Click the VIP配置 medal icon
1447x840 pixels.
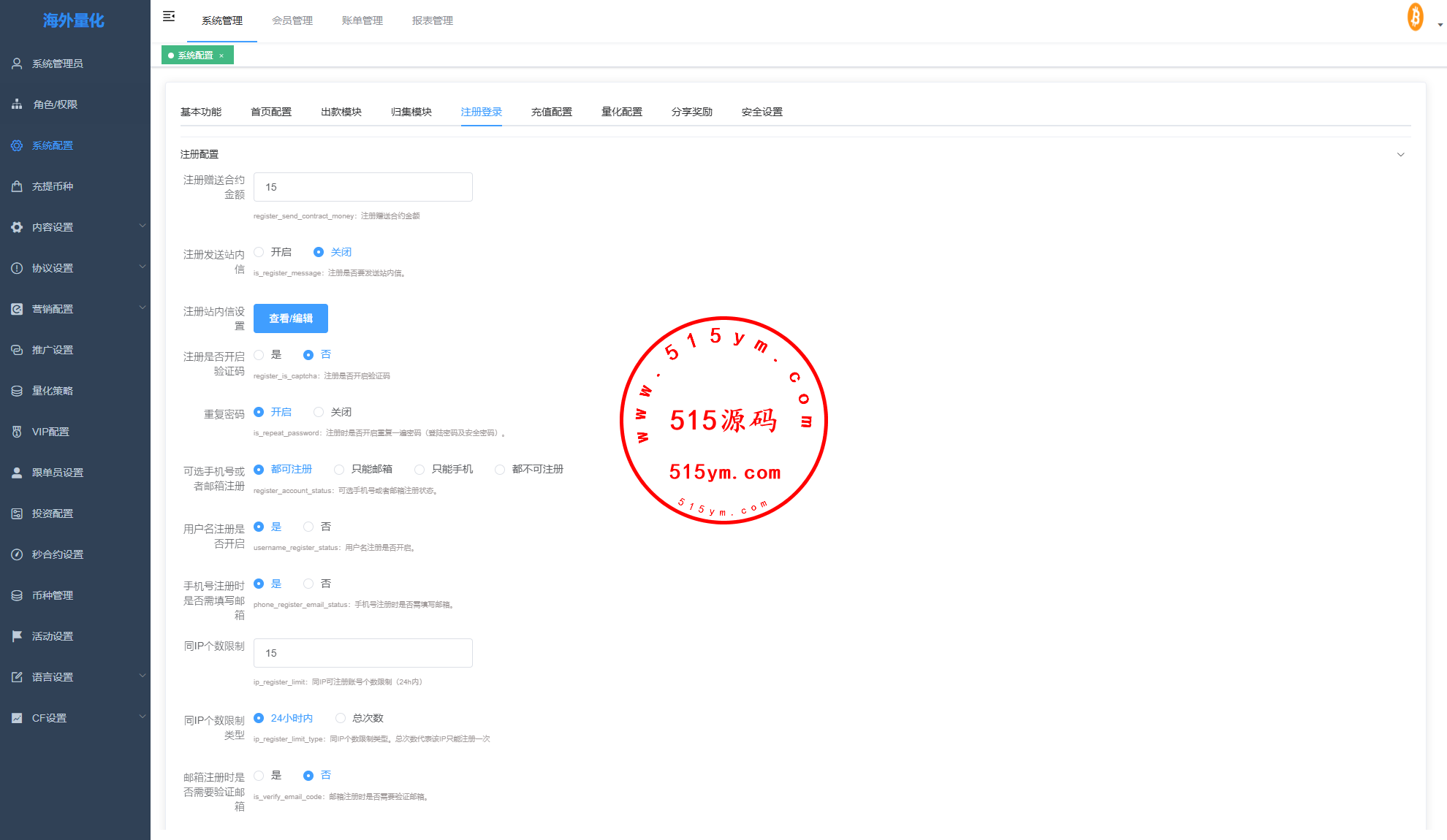pos(17,432)
